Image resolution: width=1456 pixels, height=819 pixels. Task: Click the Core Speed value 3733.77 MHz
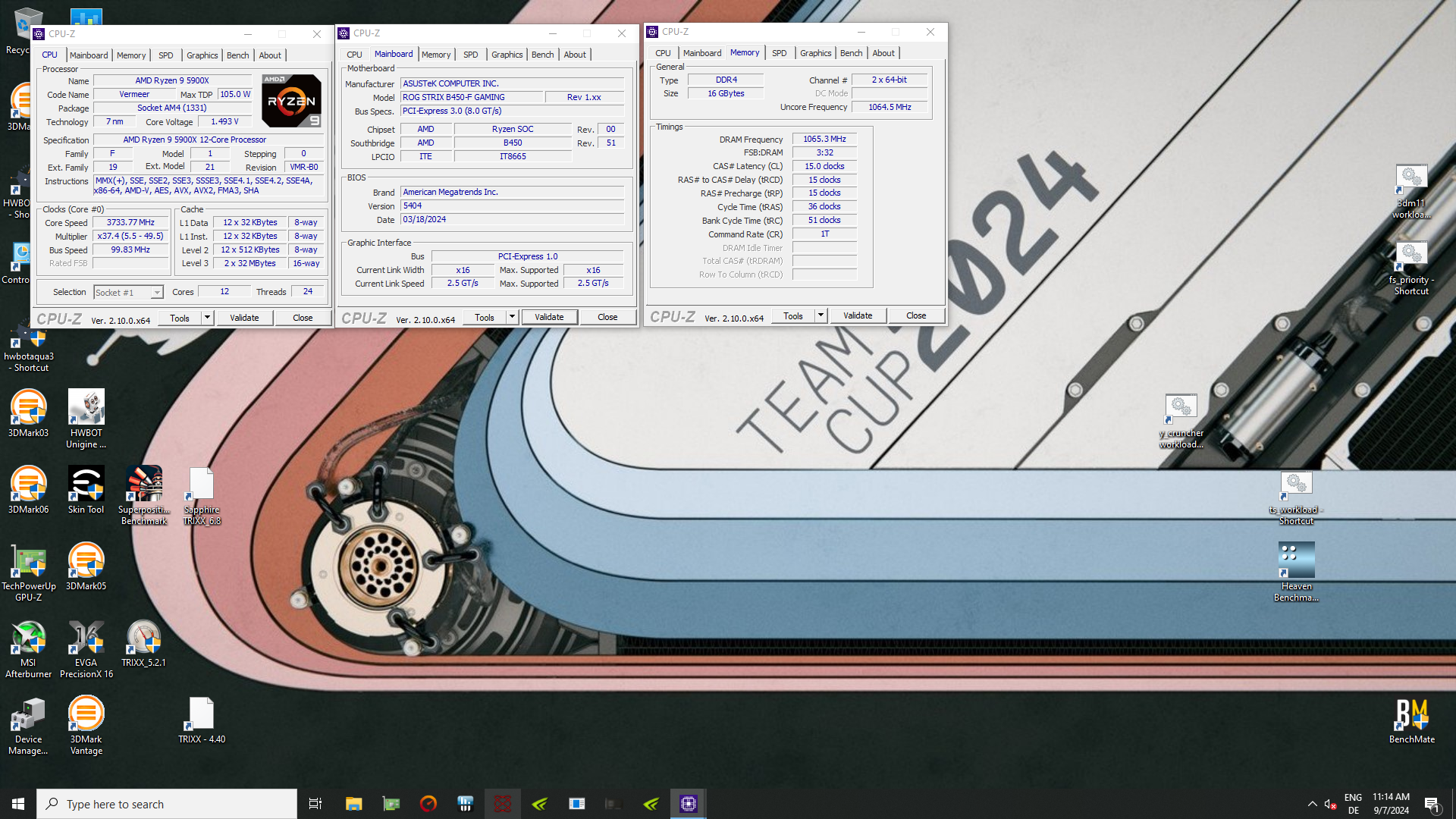(x=130, y=223)
